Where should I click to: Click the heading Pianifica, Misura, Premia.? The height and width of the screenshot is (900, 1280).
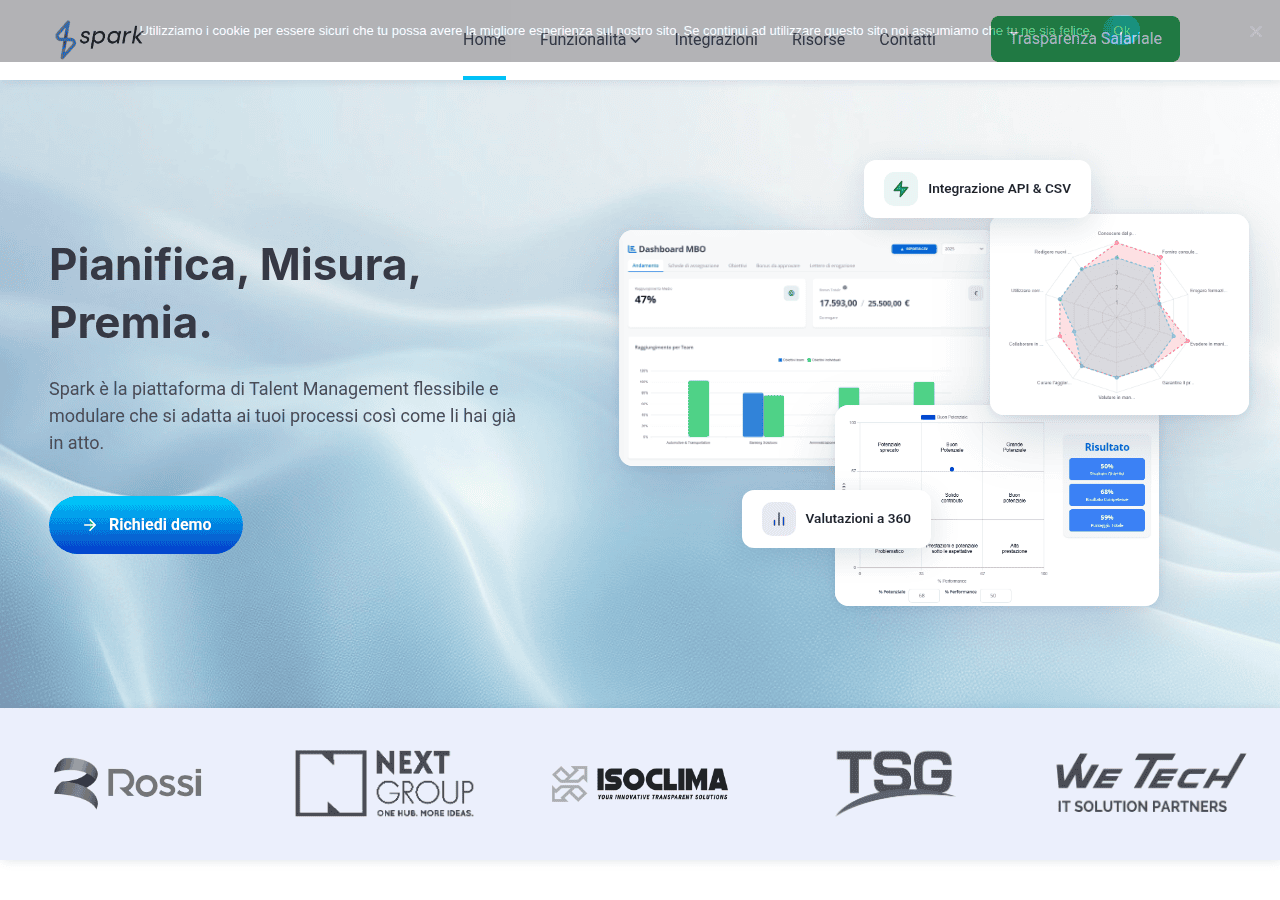[235, 293]
